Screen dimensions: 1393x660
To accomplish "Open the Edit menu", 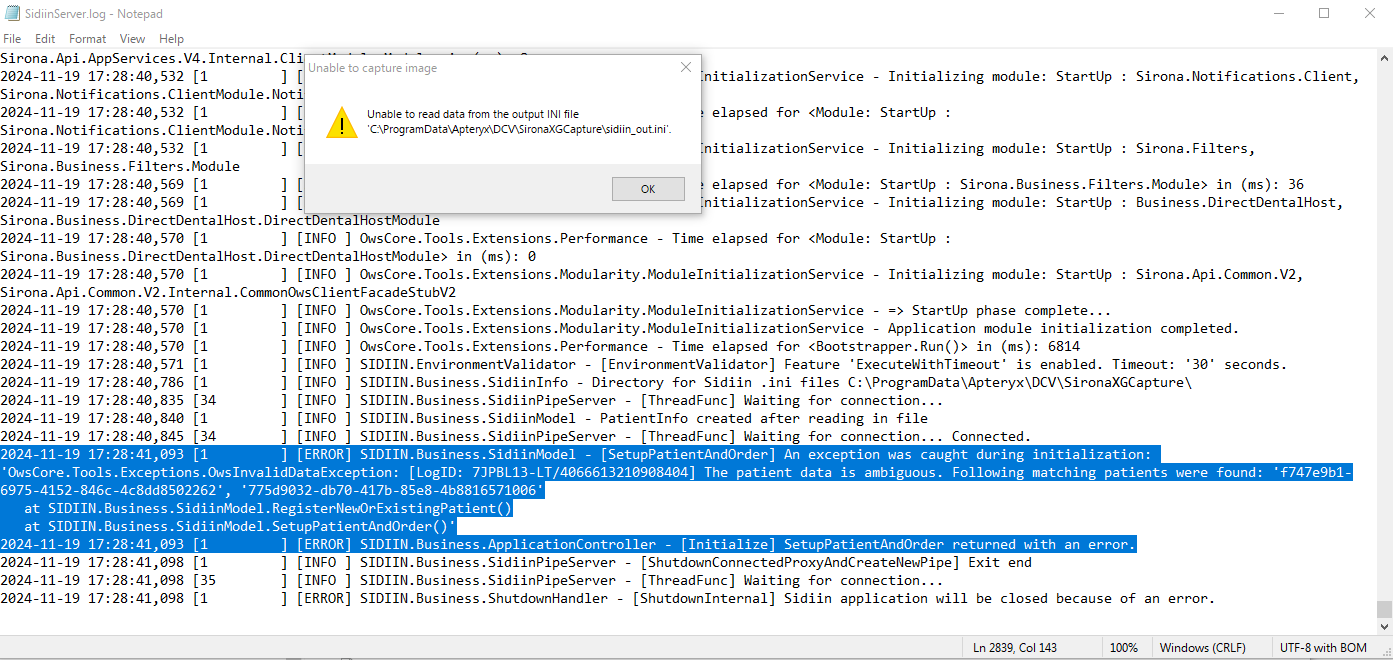I will (45, 39).
